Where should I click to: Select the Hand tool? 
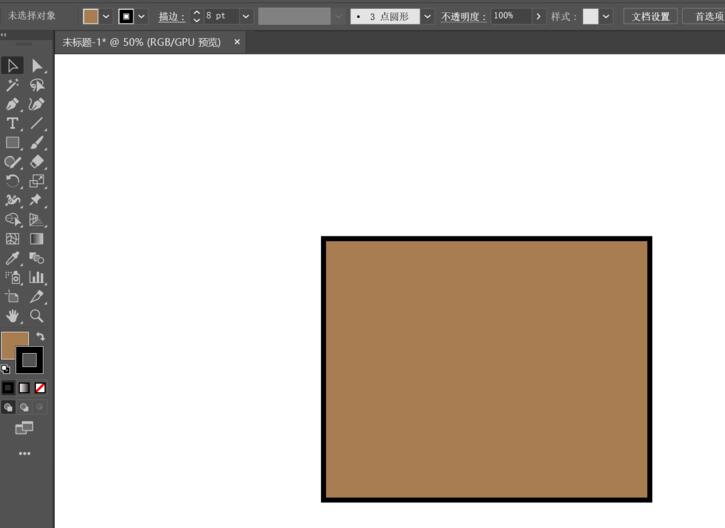12,316
